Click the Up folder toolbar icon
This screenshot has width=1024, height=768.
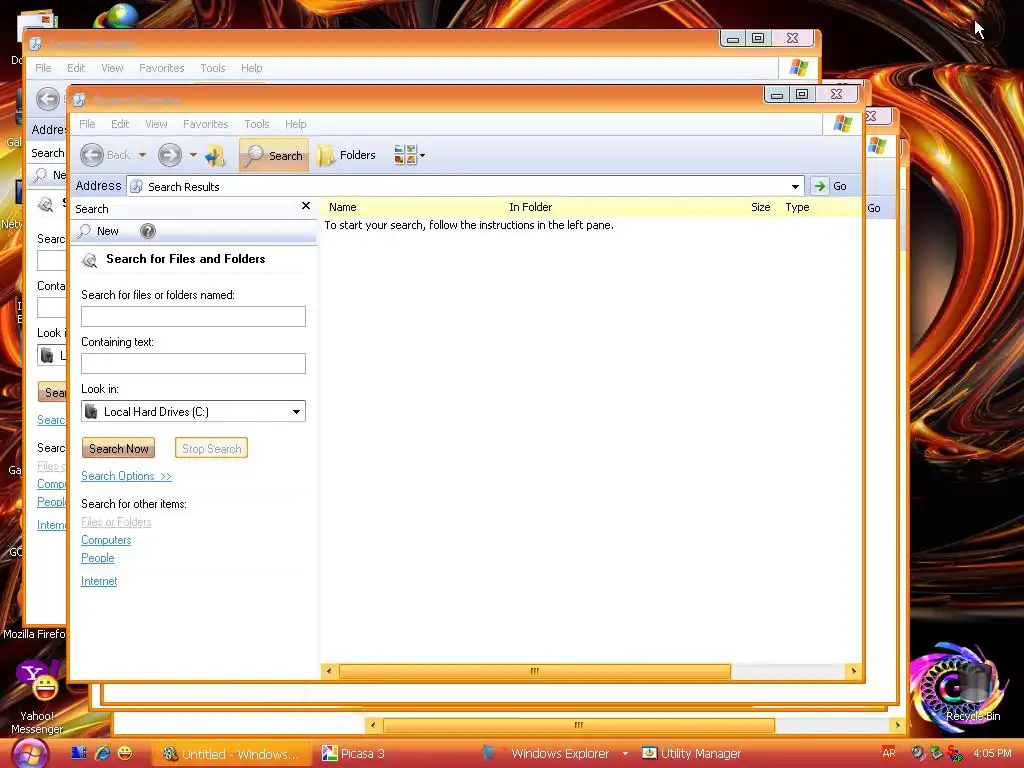[x=215, y=155]
